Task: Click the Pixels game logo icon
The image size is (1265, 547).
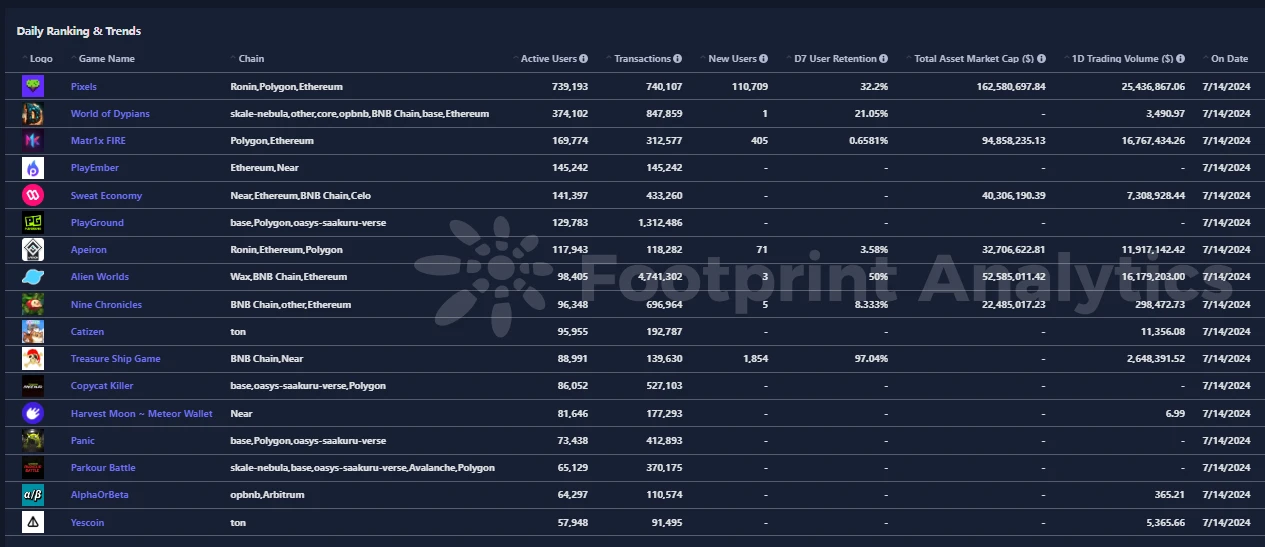Action: click(x=33, y=87)
